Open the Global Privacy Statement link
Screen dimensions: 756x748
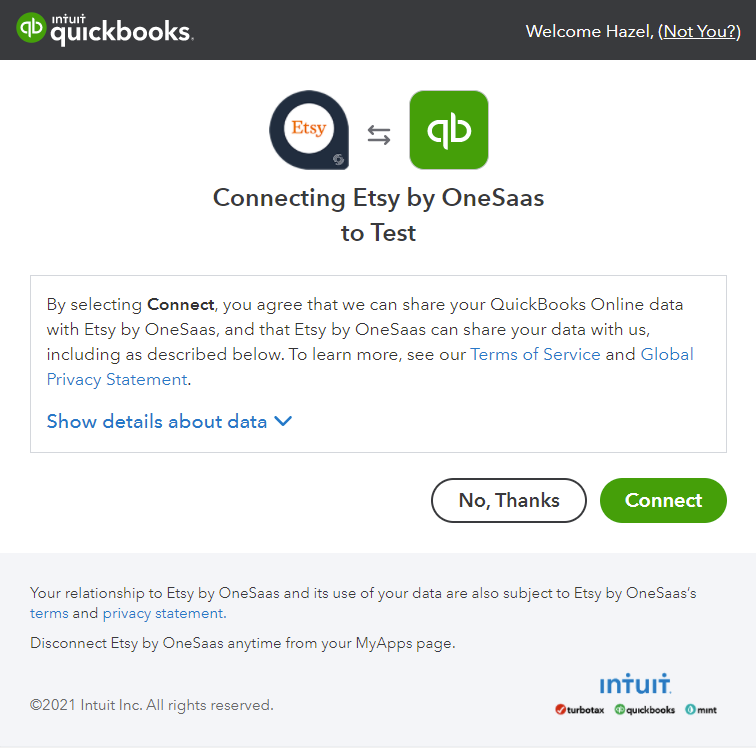pos(370,367)
